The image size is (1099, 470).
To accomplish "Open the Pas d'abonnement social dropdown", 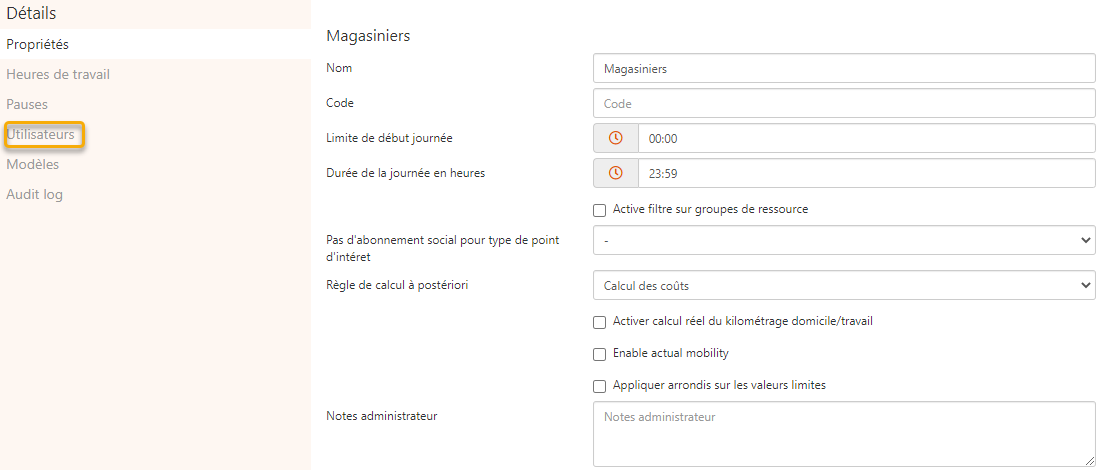I will point(844,240).
